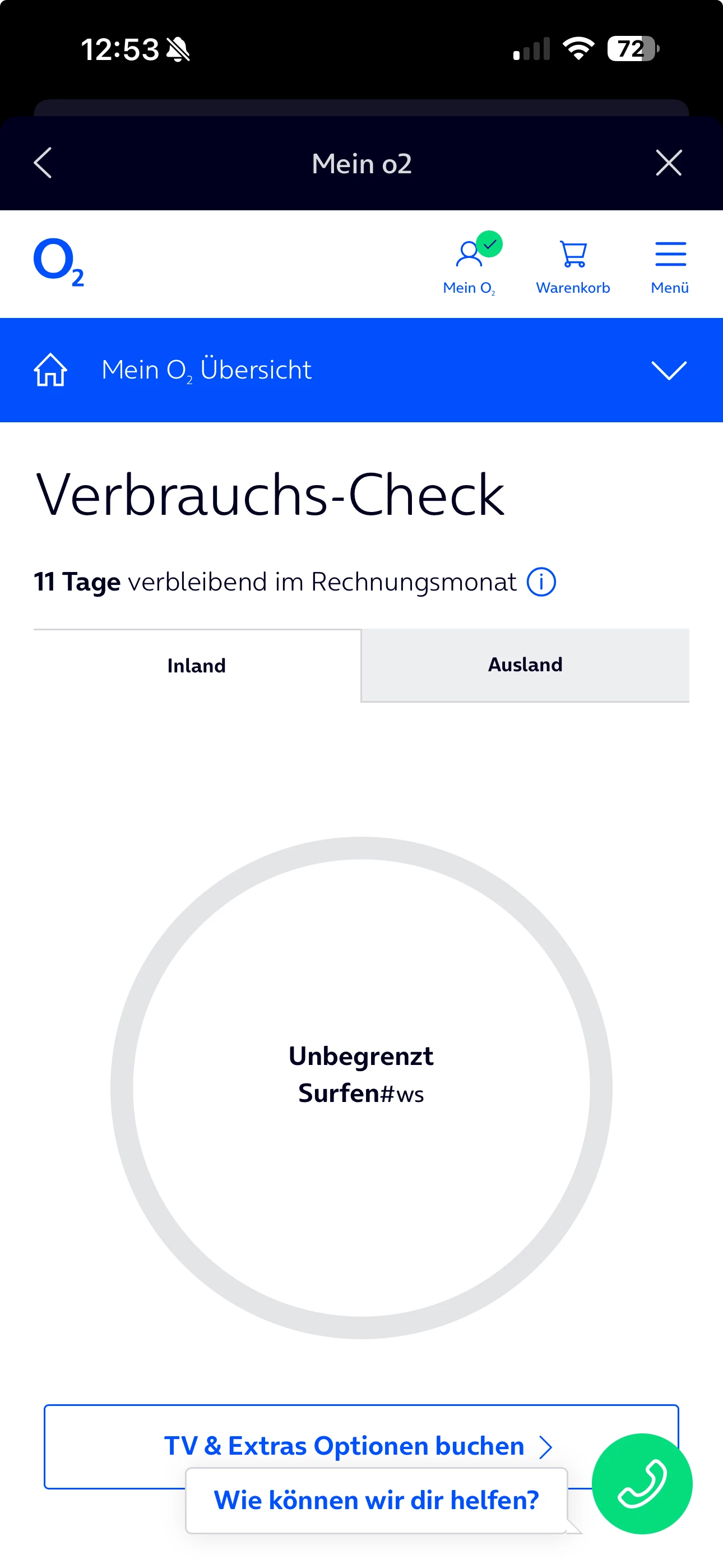Expand the Mein O2 Übersicht chevron
Viewport: 723px width, 1568px height.
(x=668, y=370)
